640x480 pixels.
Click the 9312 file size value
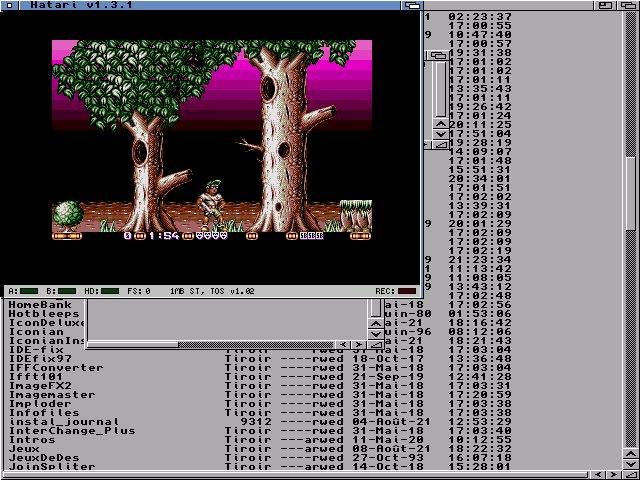[256, 422]
